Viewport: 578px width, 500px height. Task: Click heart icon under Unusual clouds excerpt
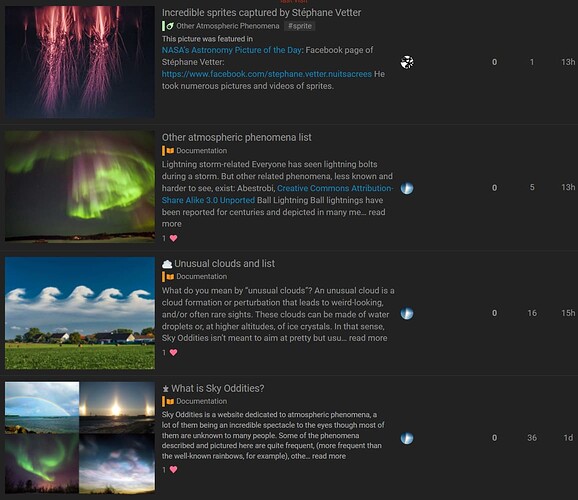point(173,353)
